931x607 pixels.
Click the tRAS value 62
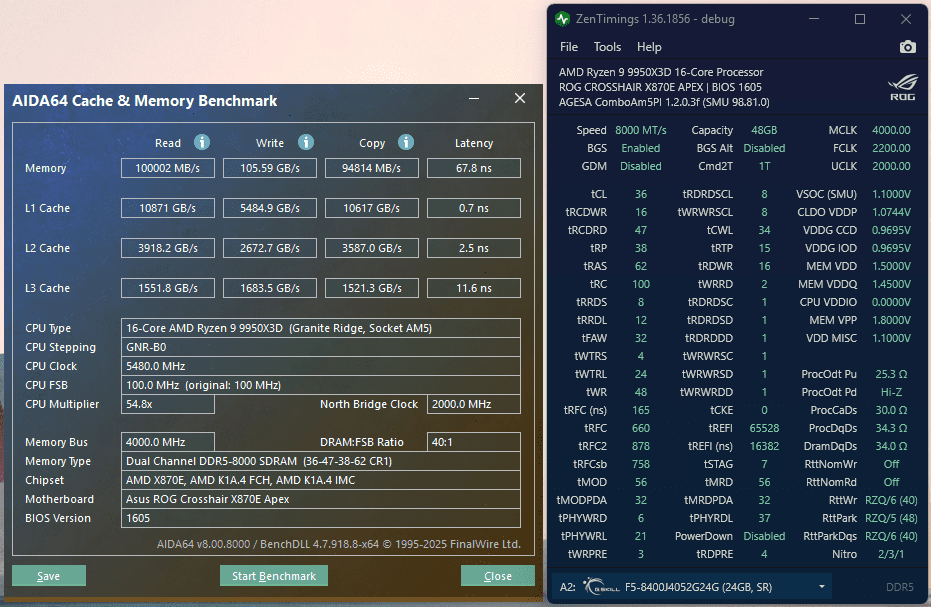coord(641,266)
